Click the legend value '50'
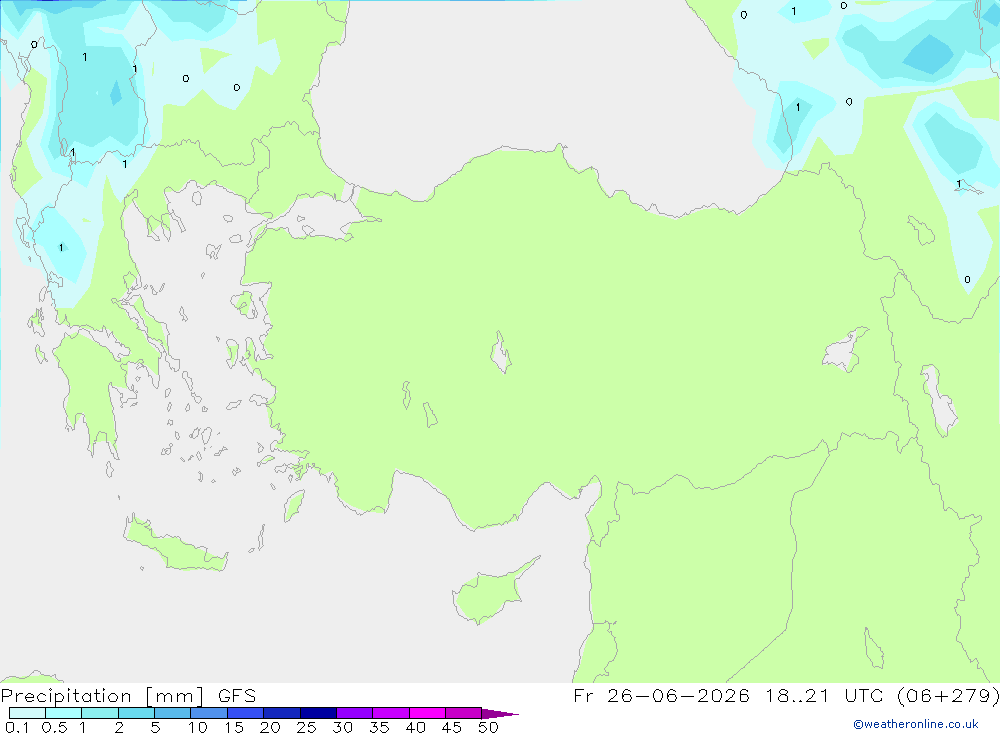This screenshot has height=733, width=1000. 489,727
